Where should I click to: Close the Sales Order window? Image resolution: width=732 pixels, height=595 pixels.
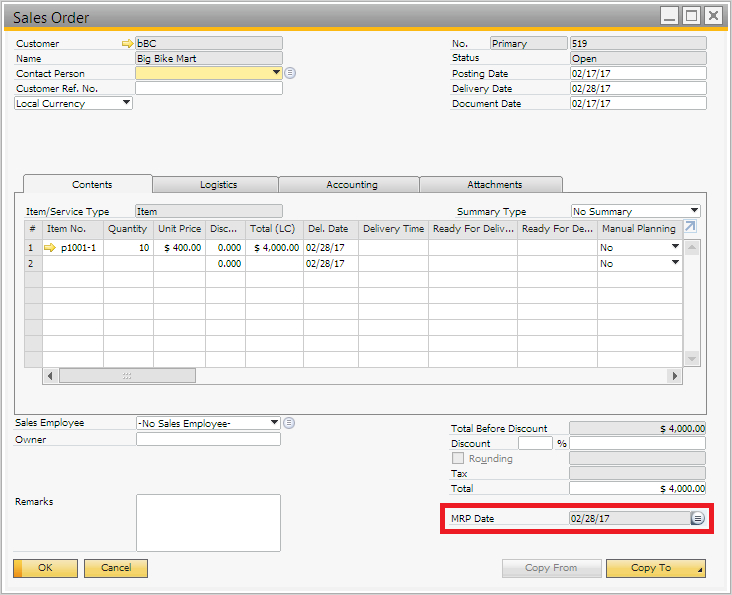point(714,16)
